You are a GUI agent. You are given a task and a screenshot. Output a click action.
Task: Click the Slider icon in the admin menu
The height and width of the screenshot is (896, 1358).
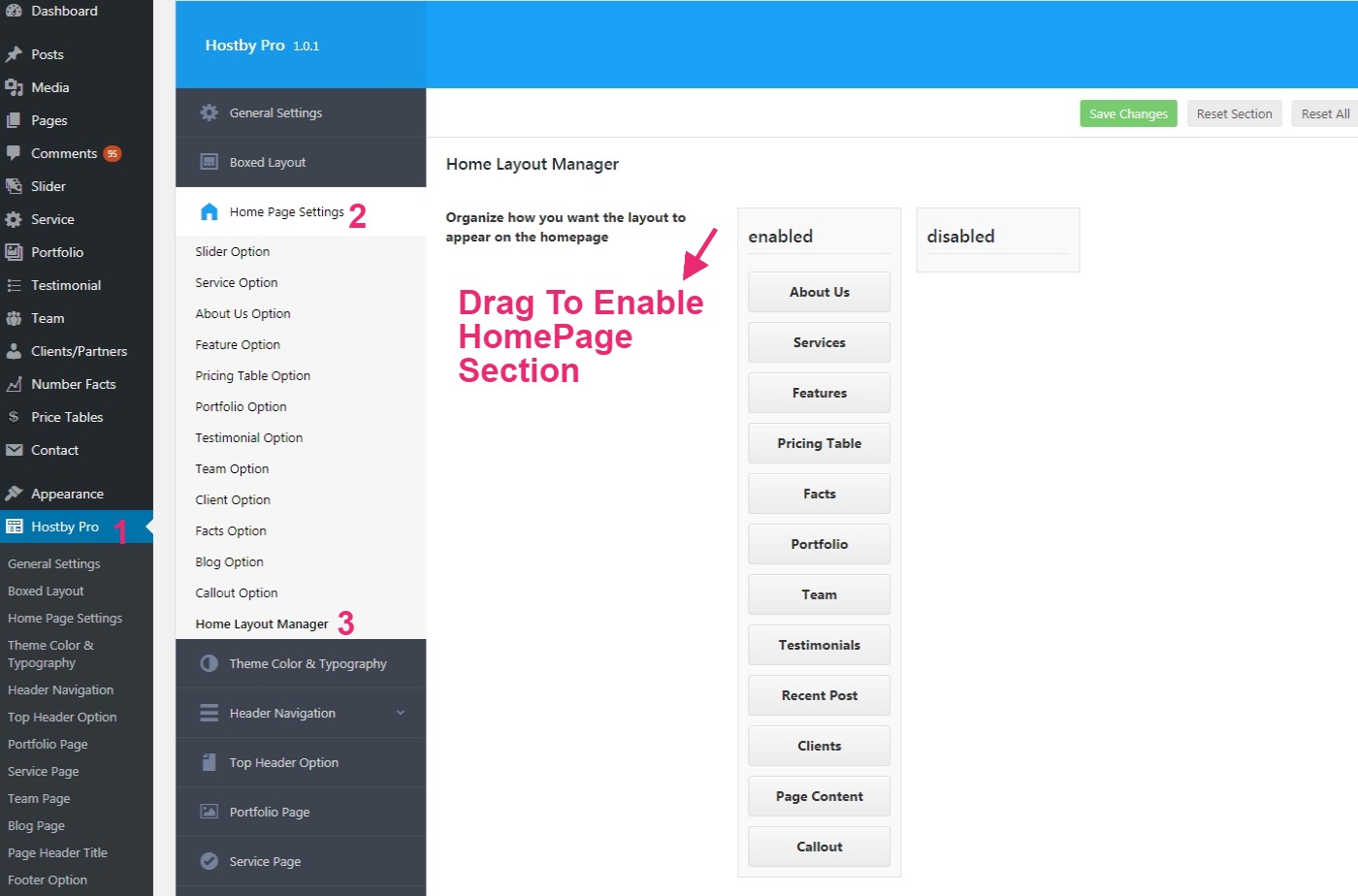(14, 186)
